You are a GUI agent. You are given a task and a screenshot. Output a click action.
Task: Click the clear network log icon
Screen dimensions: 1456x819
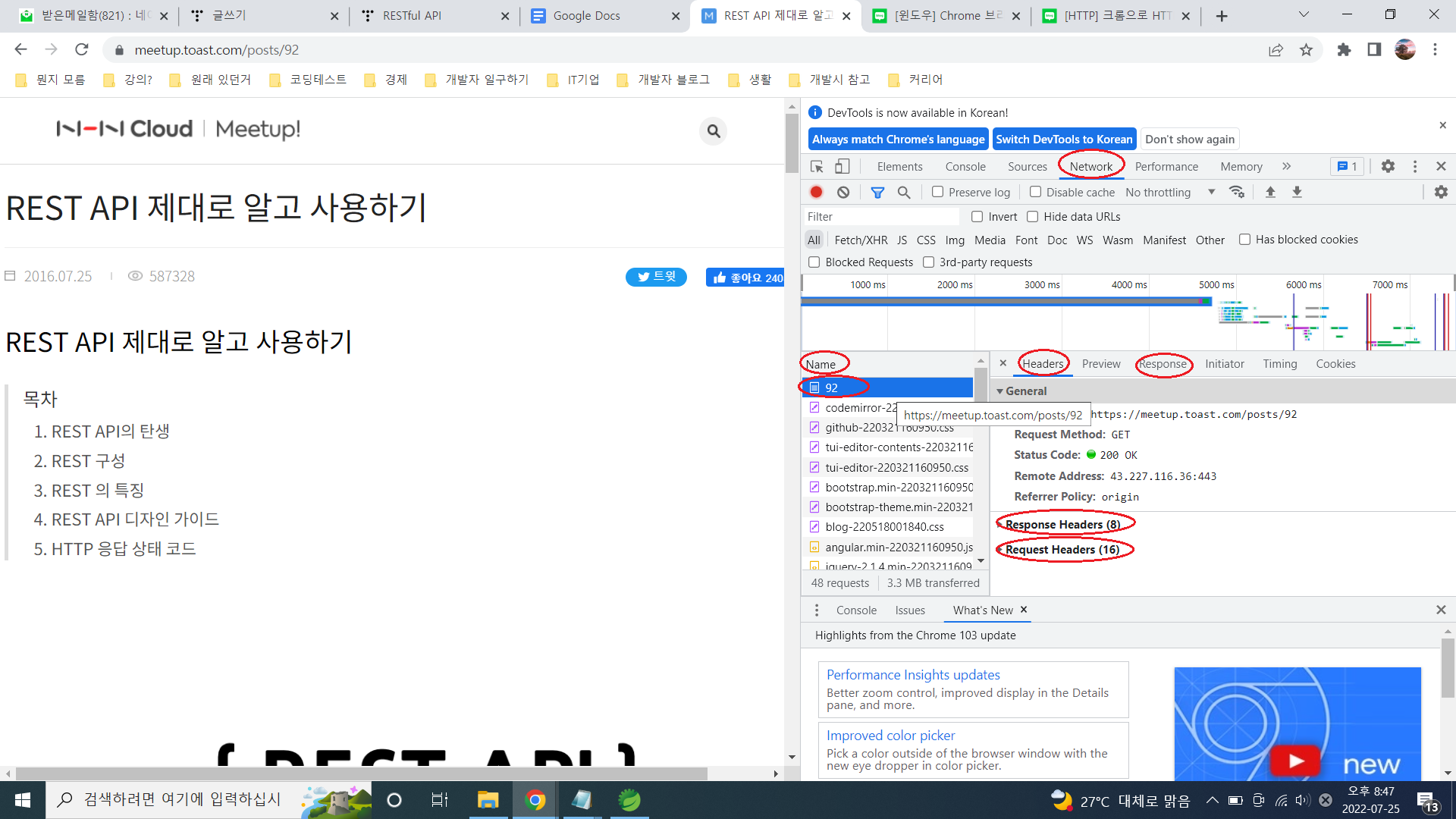pos(843,193)
